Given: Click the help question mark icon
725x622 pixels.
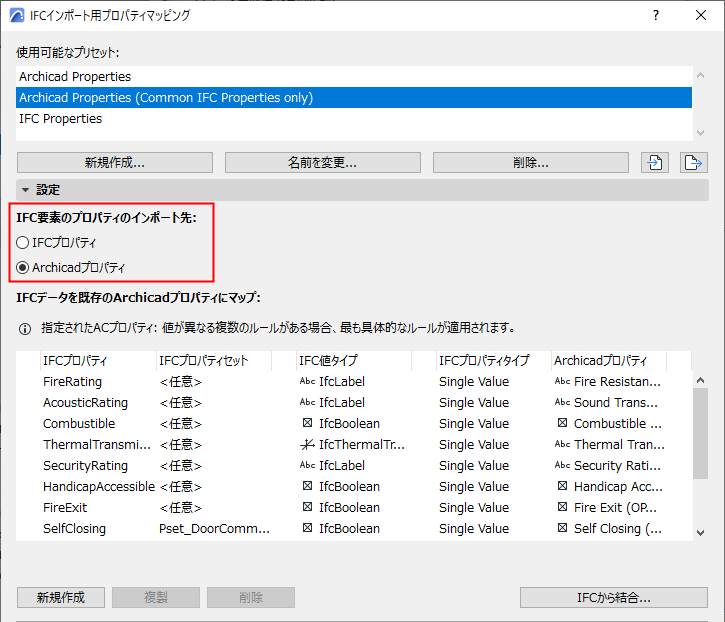Looking at the screenshot, I should [x=656, y=15].
